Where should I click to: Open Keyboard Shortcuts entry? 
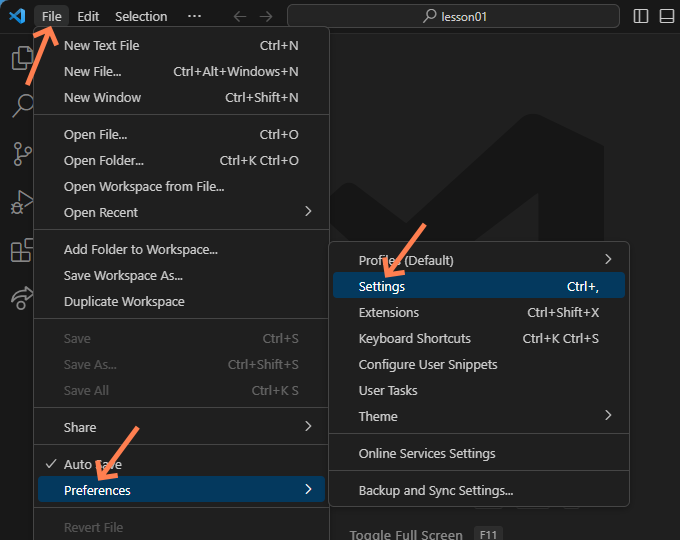(x=479, y=338)
